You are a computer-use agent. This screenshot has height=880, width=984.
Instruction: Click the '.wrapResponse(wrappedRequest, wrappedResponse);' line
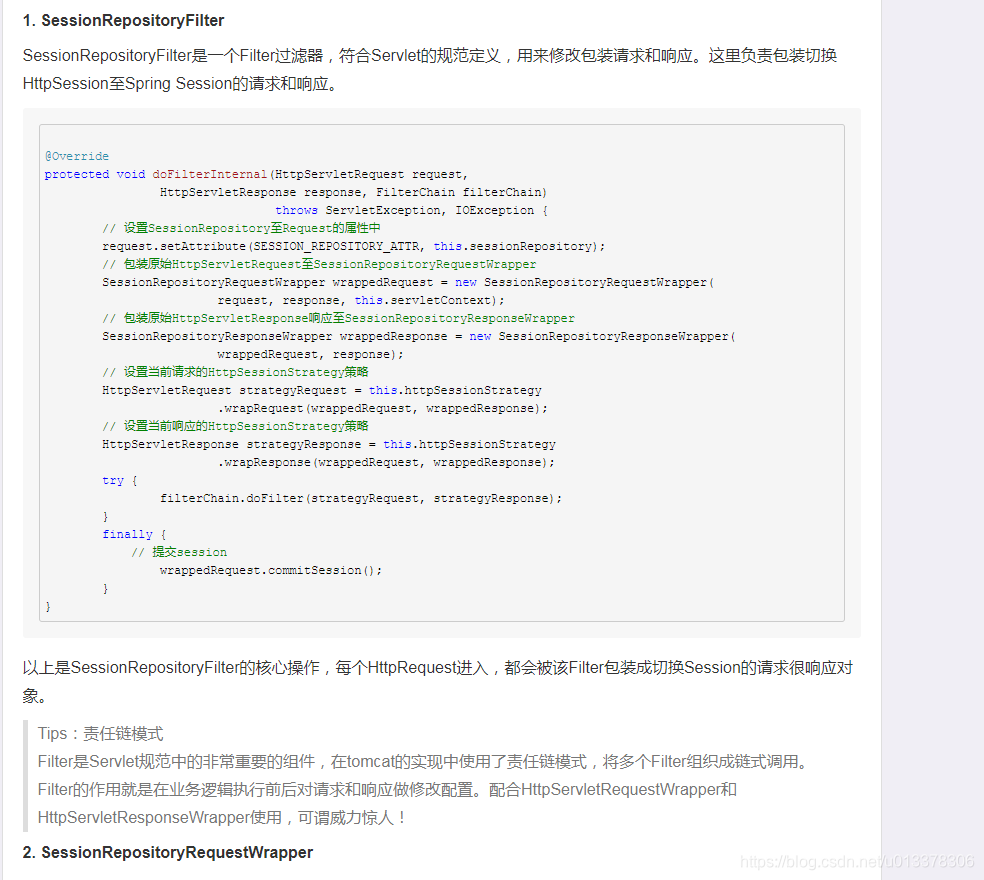point(386,462)
